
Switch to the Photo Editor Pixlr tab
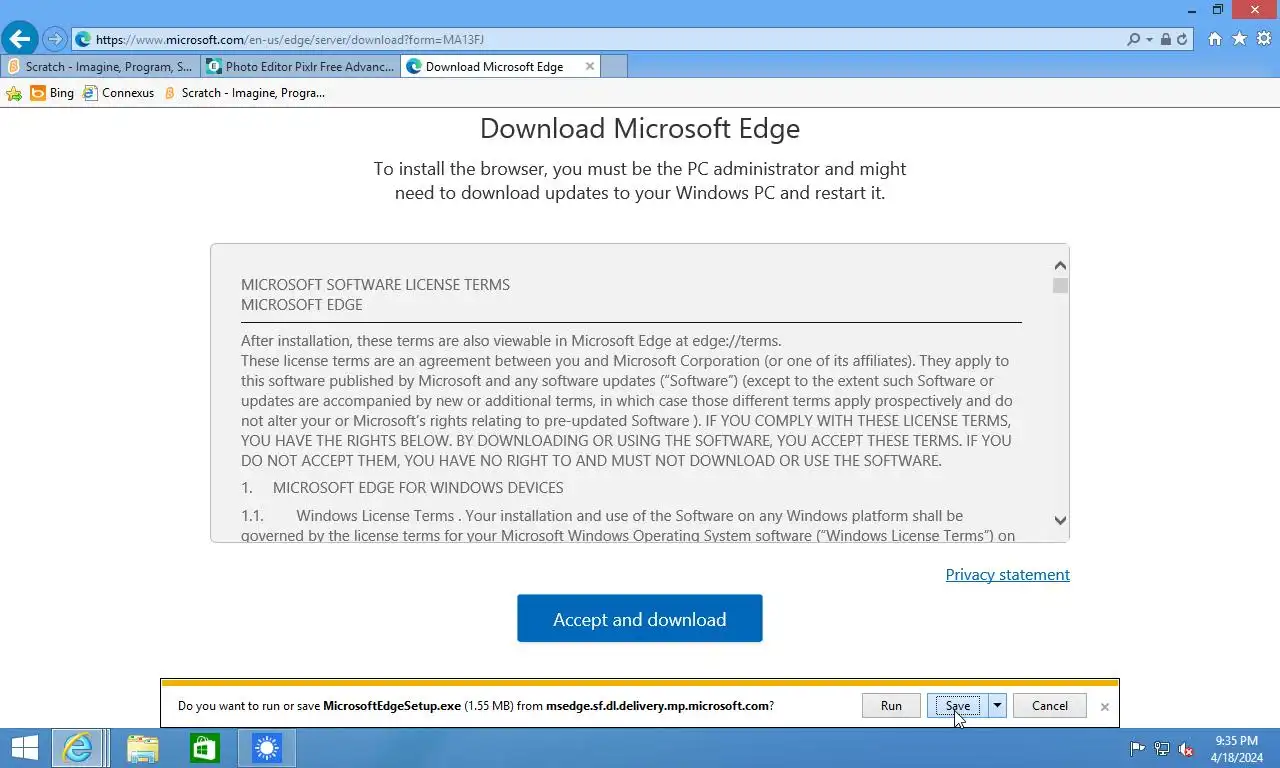point(300,67)
